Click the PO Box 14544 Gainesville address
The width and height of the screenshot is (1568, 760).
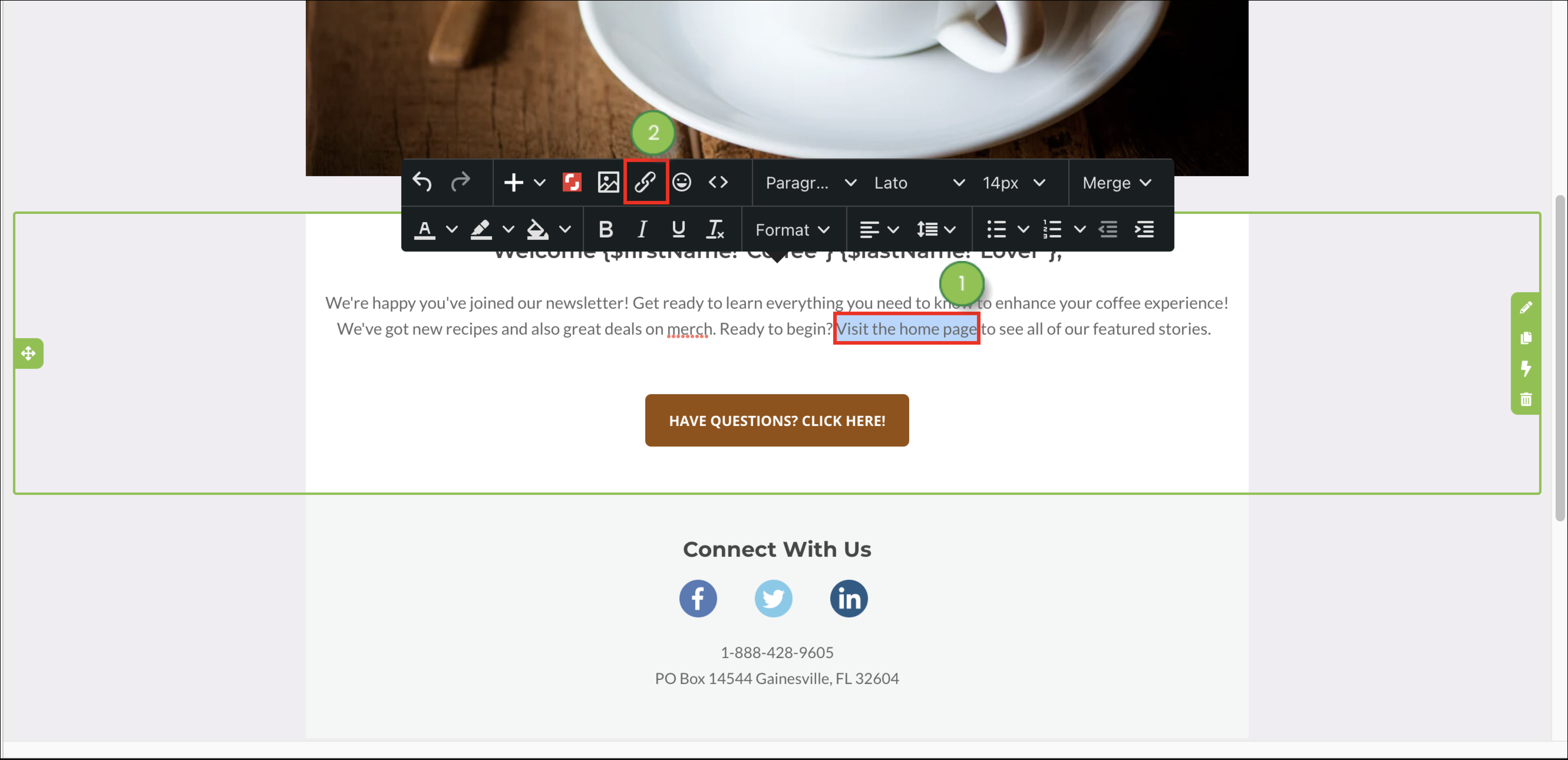[x=777, y=678]
